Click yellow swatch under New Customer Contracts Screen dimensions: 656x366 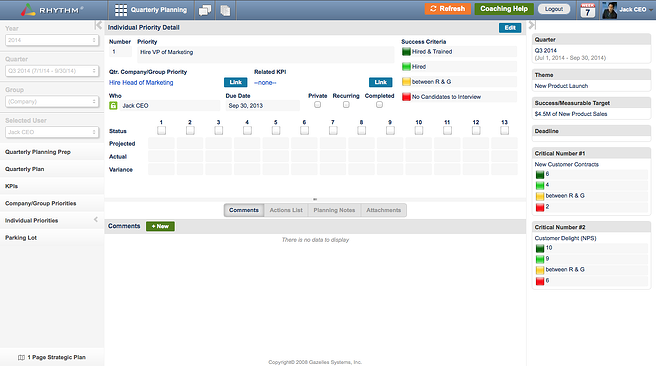click(x=540, y=196)
